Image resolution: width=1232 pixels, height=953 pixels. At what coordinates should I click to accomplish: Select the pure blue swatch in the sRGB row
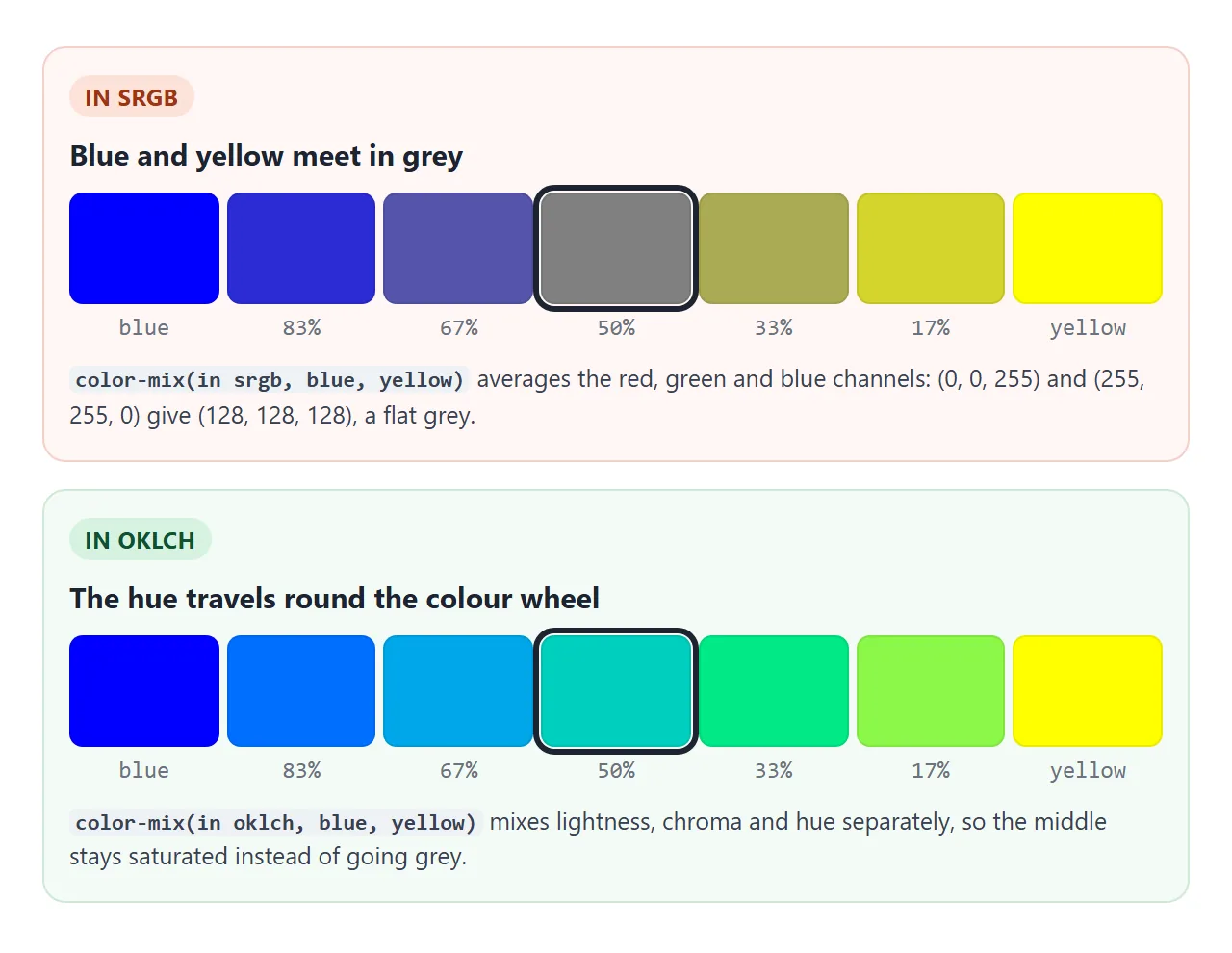pyautogui.click(x=144, y=248)
